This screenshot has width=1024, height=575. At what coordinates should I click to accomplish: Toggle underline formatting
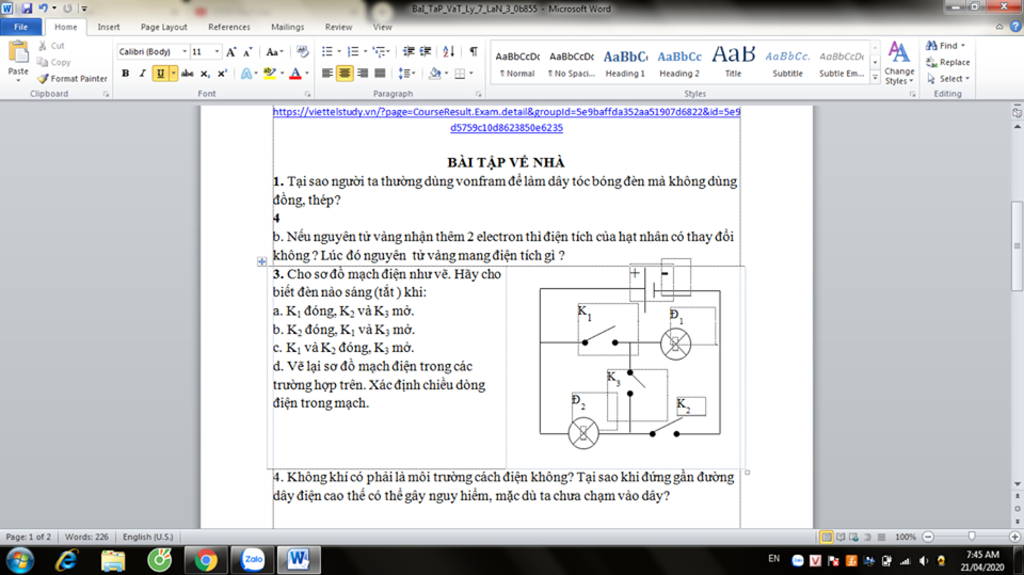[160, 73]
